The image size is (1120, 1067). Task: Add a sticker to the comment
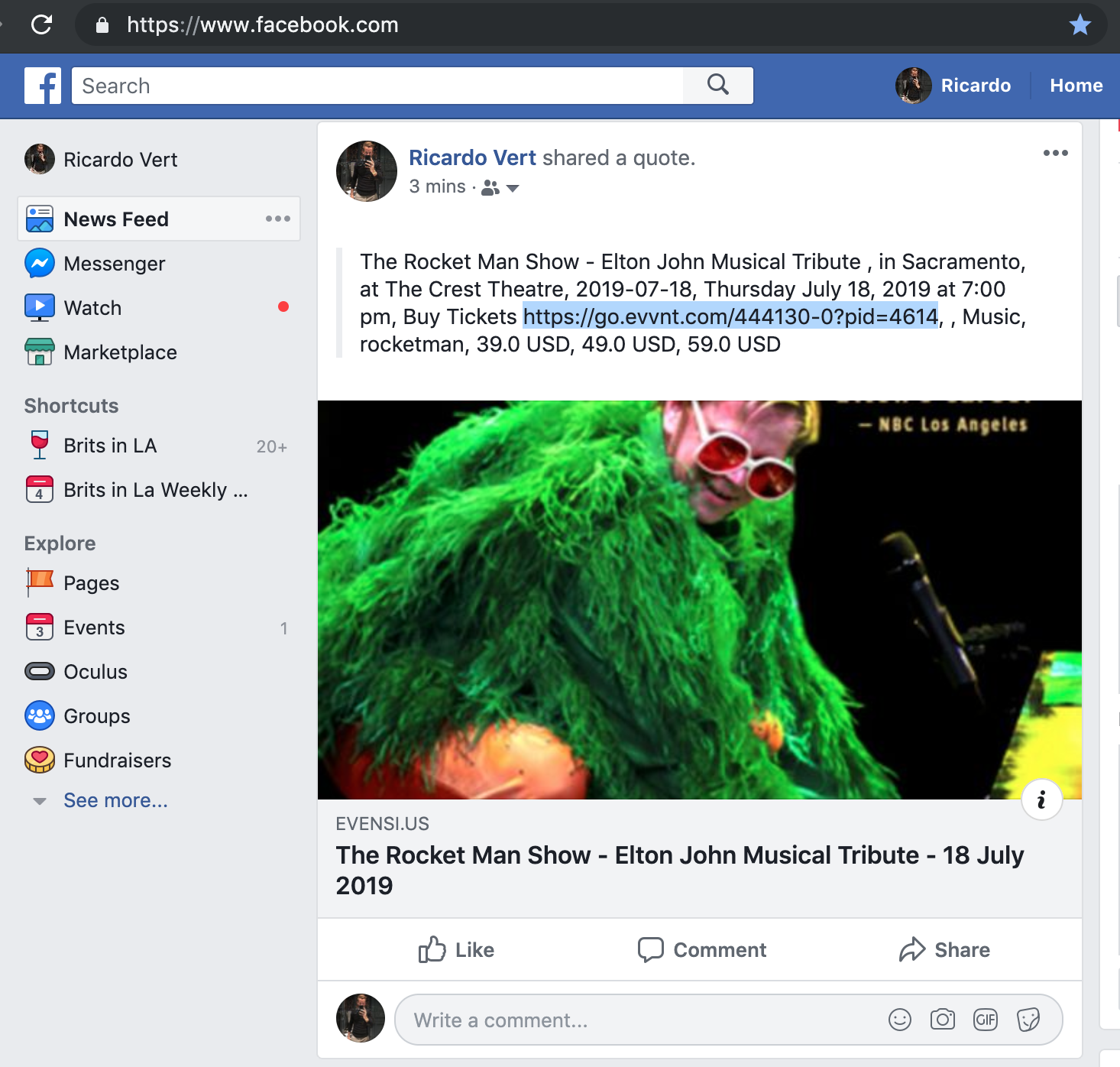pyautogui.click(x=1028, y=1020)
